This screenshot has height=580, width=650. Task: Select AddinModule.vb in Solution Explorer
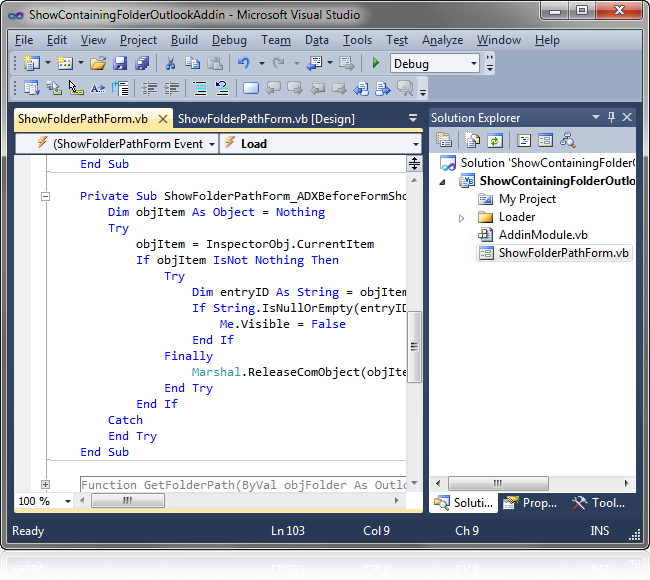click(x=543, y=235)
